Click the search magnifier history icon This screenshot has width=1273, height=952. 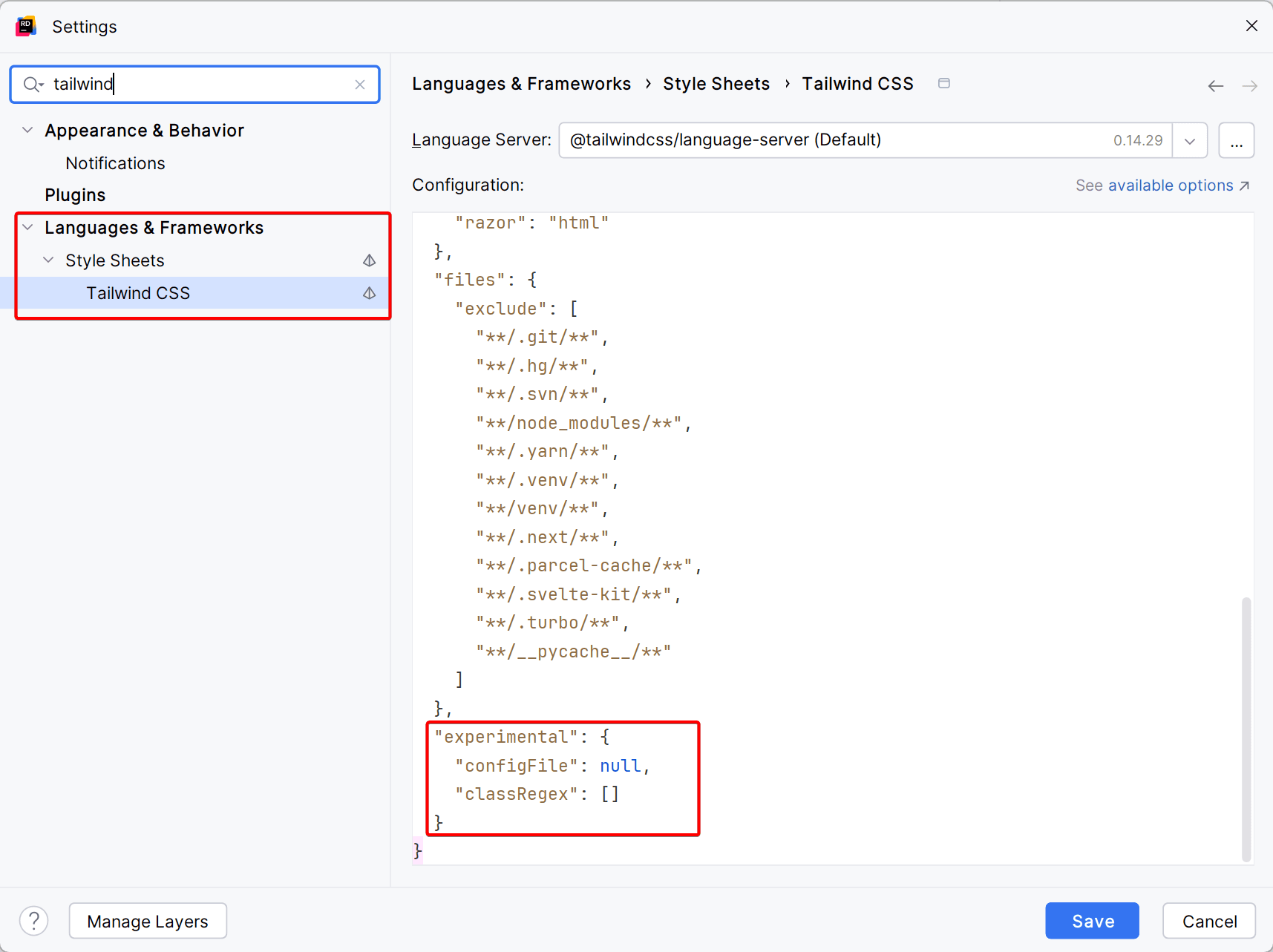point(33,85)
